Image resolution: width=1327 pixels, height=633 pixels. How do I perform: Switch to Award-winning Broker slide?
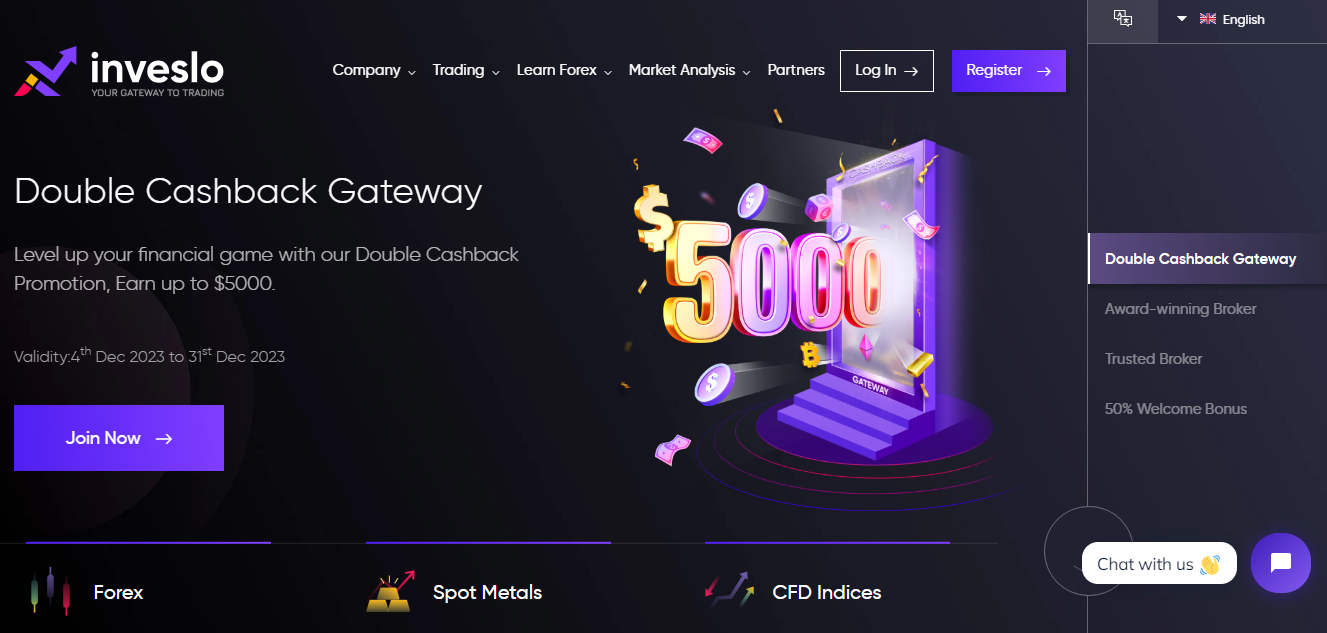1180,309
